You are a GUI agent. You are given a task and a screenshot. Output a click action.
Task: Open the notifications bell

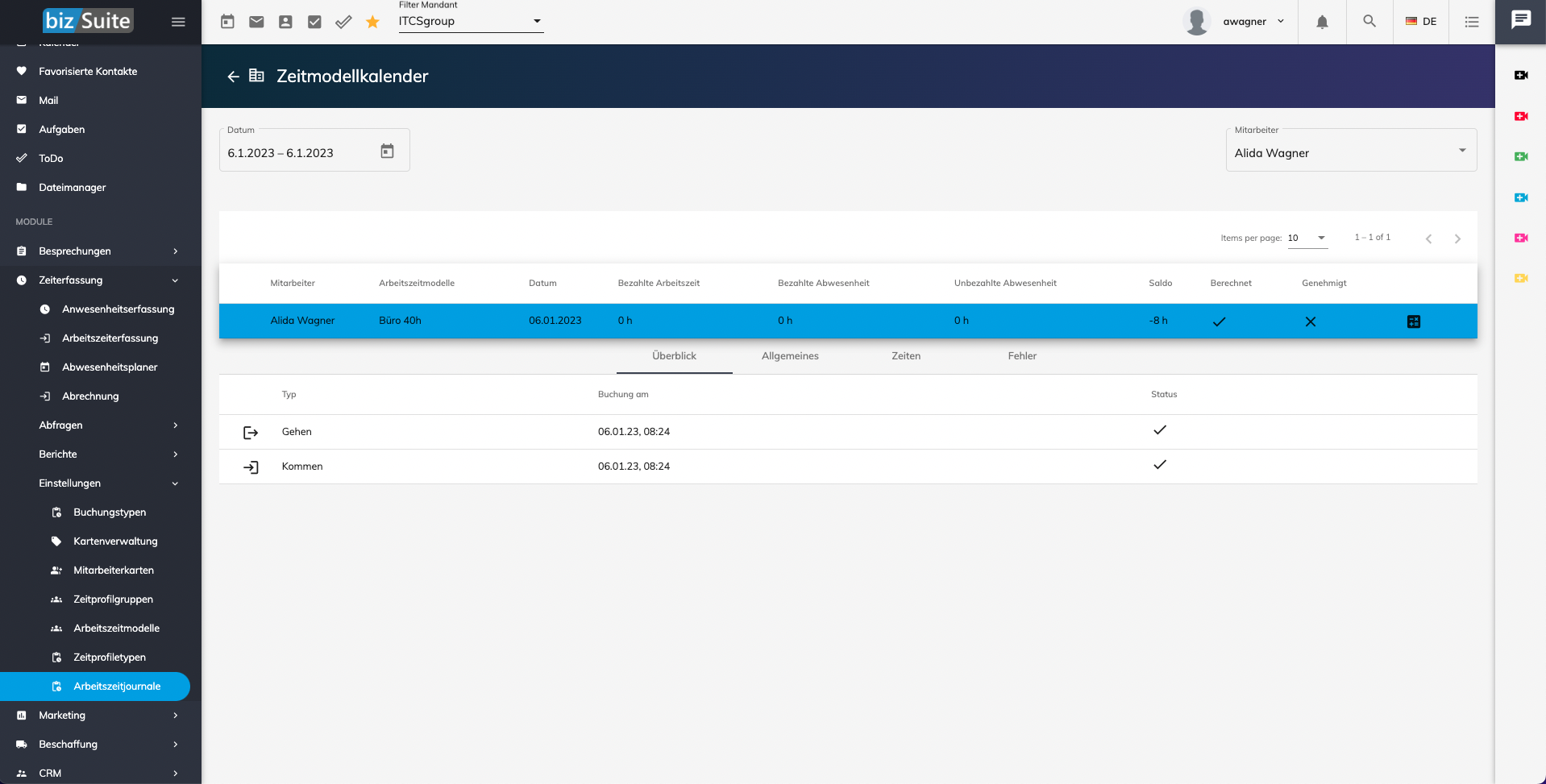point(1322,22)
